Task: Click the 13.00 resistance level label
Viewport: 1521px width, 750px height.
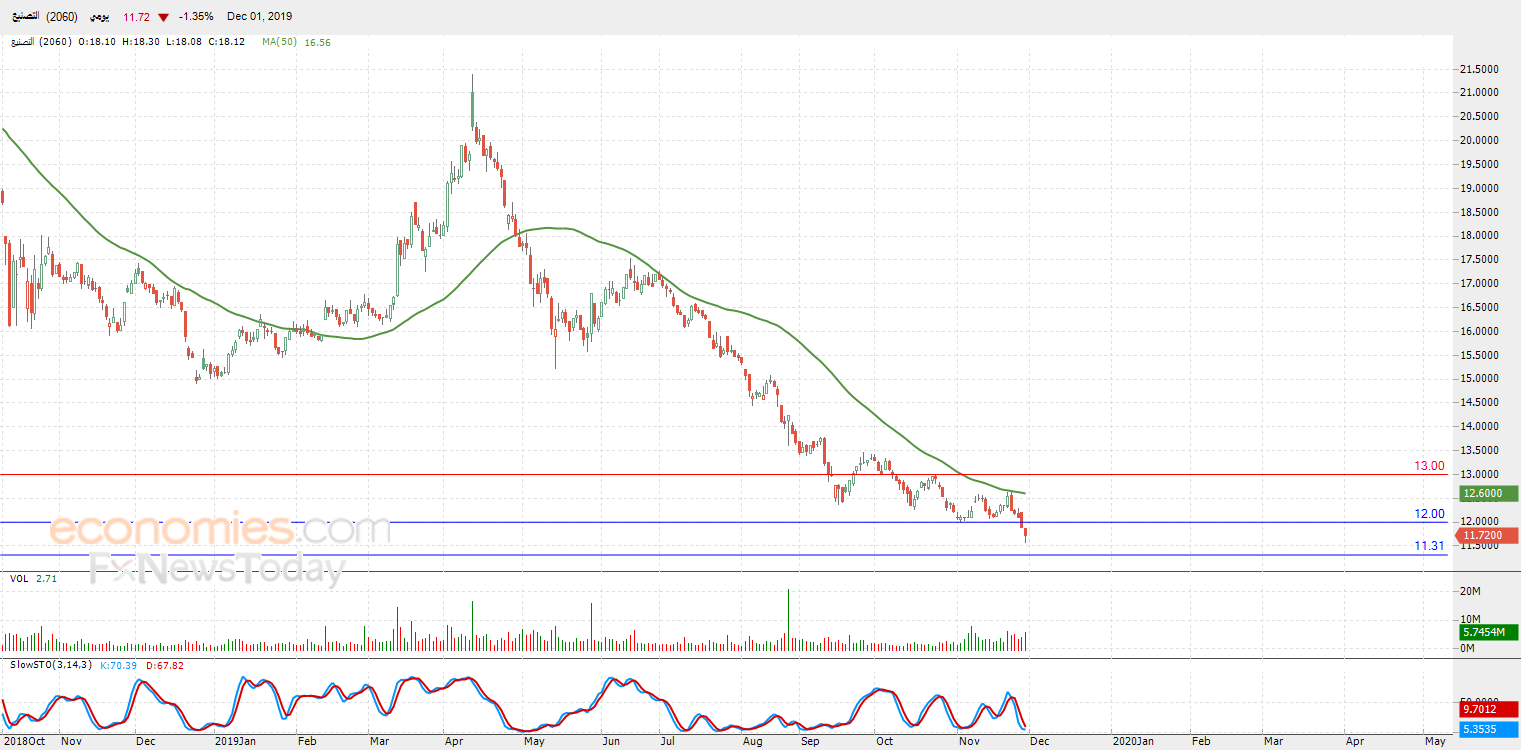Action: (x=1428, y=466)
